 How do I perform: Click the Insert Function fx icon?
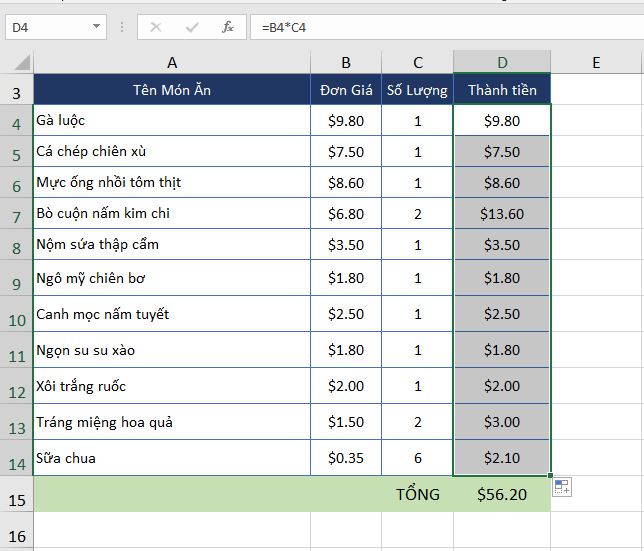click(x=228, y=28)
